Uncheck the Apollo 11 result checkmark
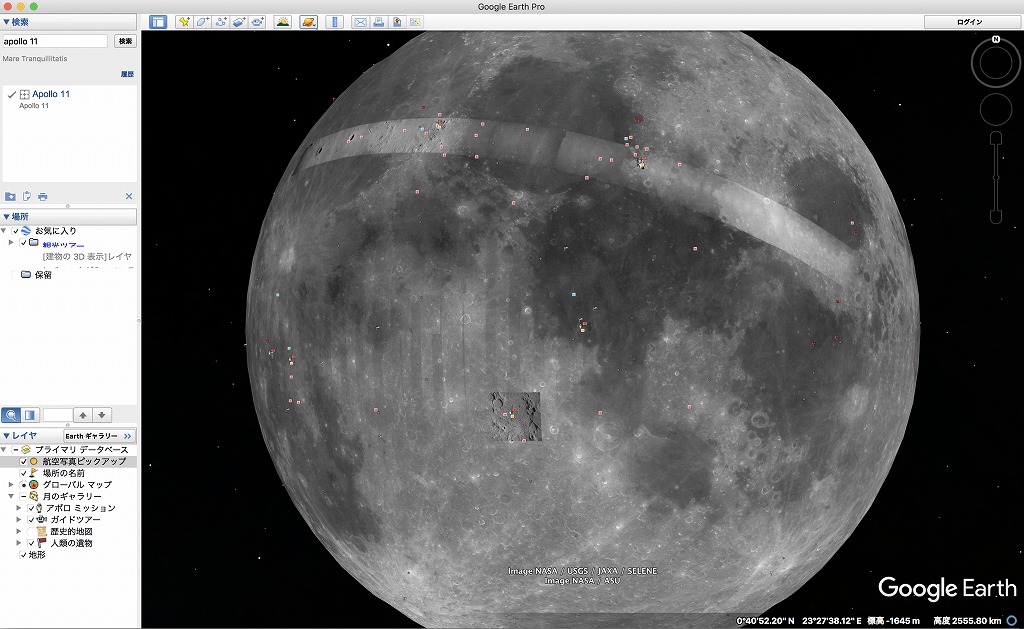This screenshot has width=1024, height=629. (11, 95)
